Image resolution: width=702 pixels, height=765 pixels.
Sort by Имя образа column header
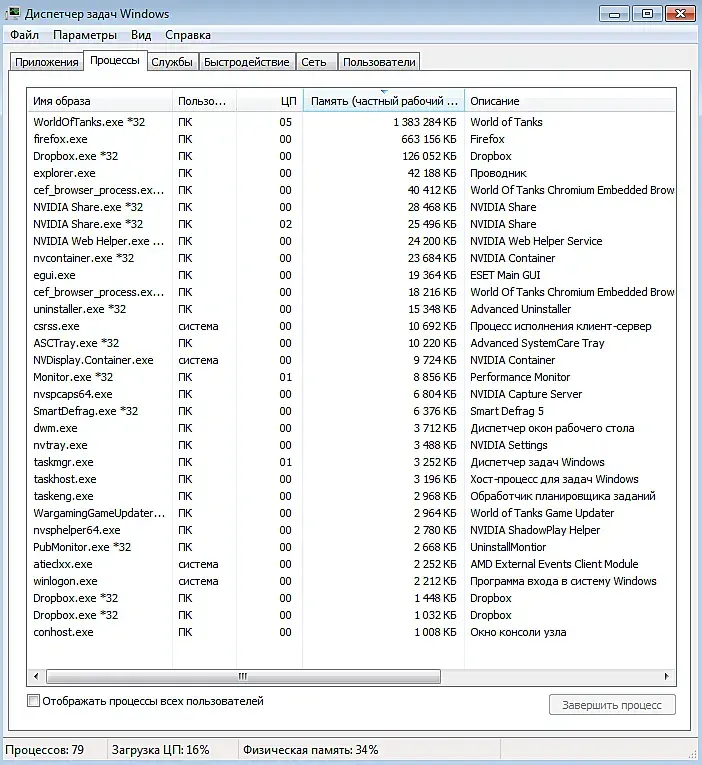pyautogui.click(x=100, y=101)
